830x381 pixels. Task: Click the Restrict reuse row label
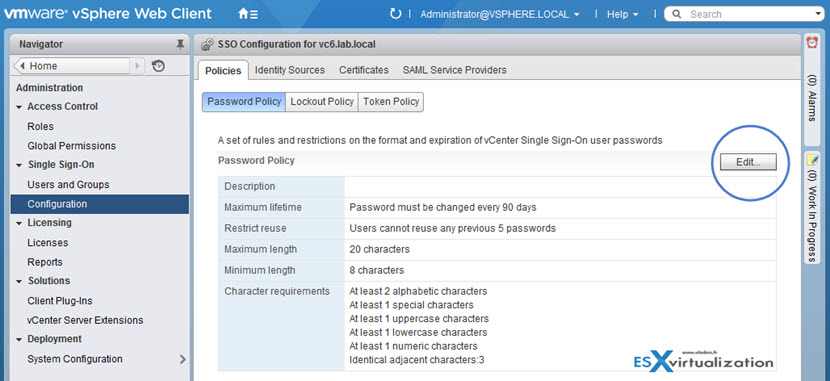(x=255, y=229)
